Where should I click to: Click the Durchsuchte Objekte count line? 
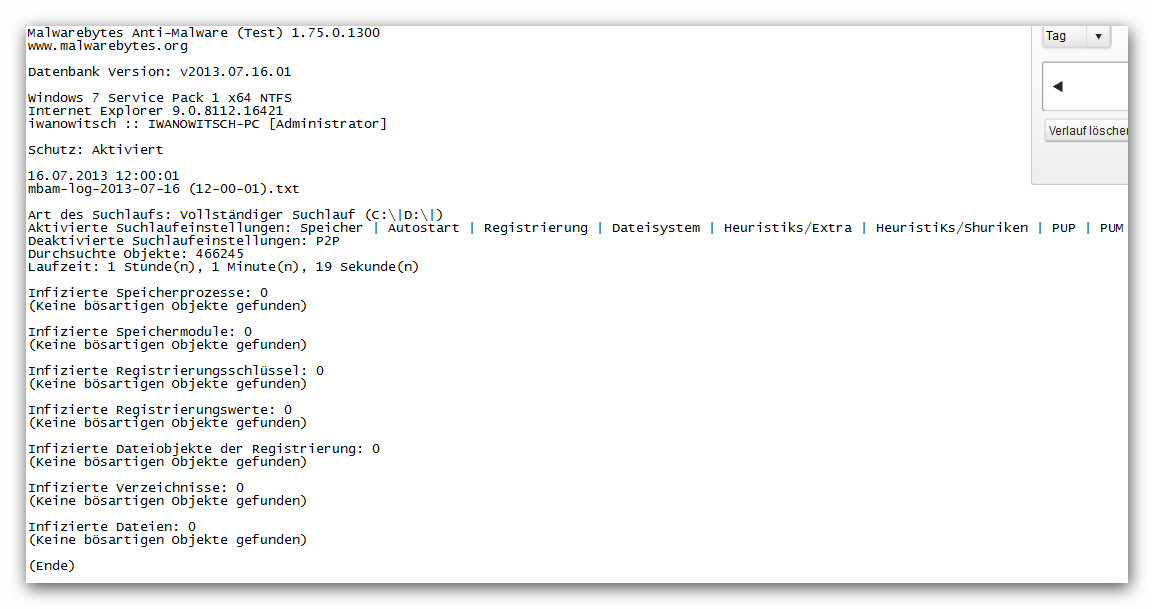[135, 254]
